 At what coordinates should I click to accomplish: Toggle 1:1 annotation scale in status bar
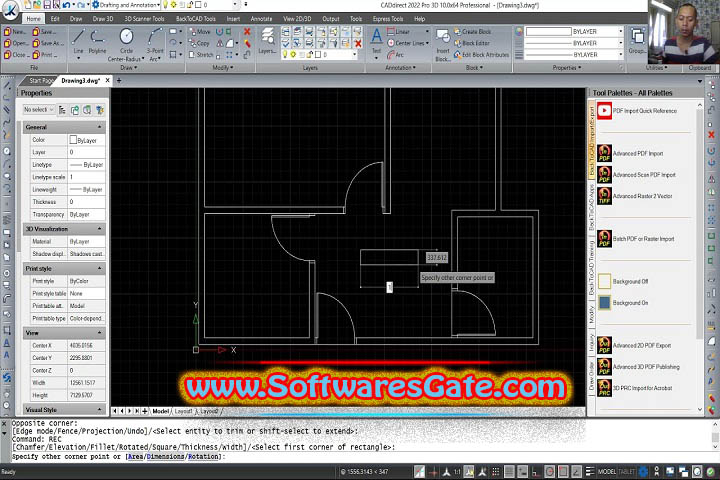point(457,472)
